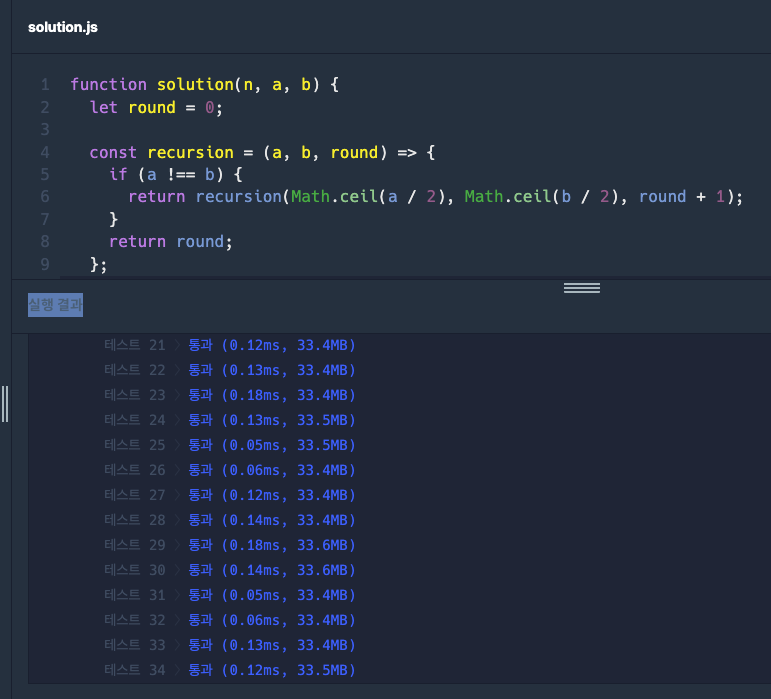Screen dimensions: 771x699
Task: Click the 'return round;' line
Action: (170, 241)
